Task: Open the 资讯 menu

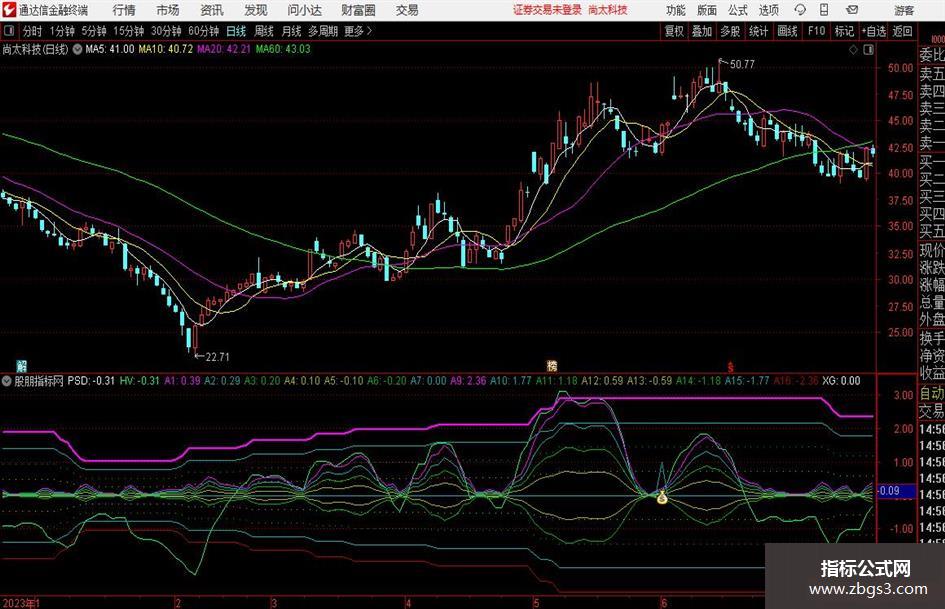Action: point(212,10)
